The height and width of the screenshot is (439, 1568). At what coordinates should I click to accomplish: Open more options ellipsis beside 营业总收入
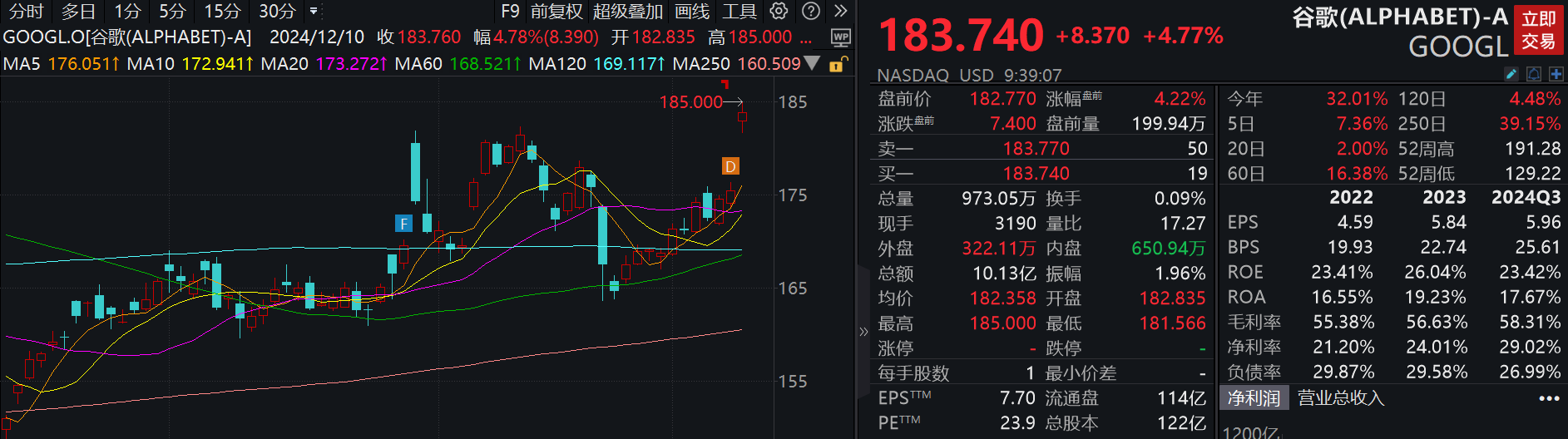pos(1549,398)
